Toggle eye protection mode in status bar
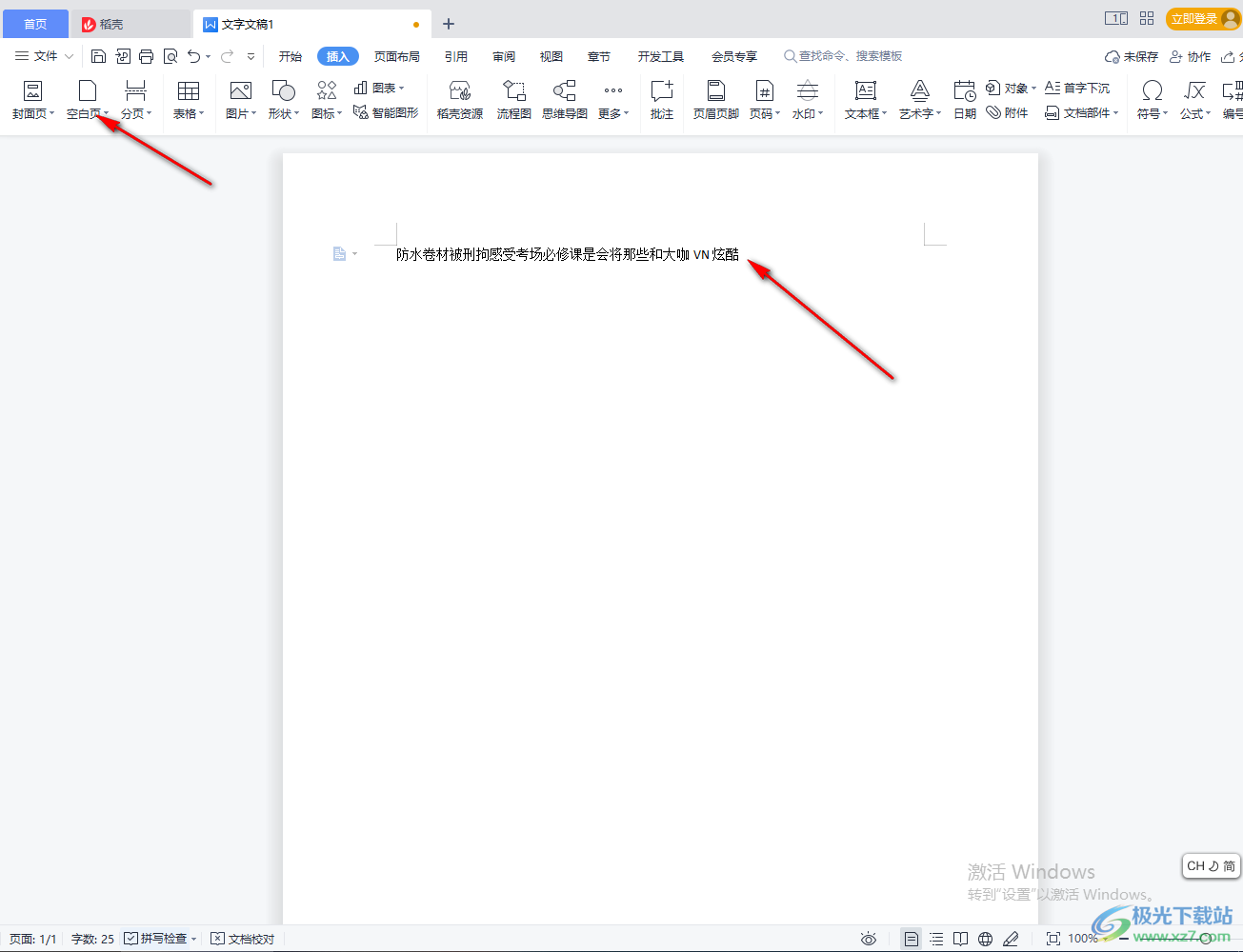The image size is (1243, 952). coord(869,939)
